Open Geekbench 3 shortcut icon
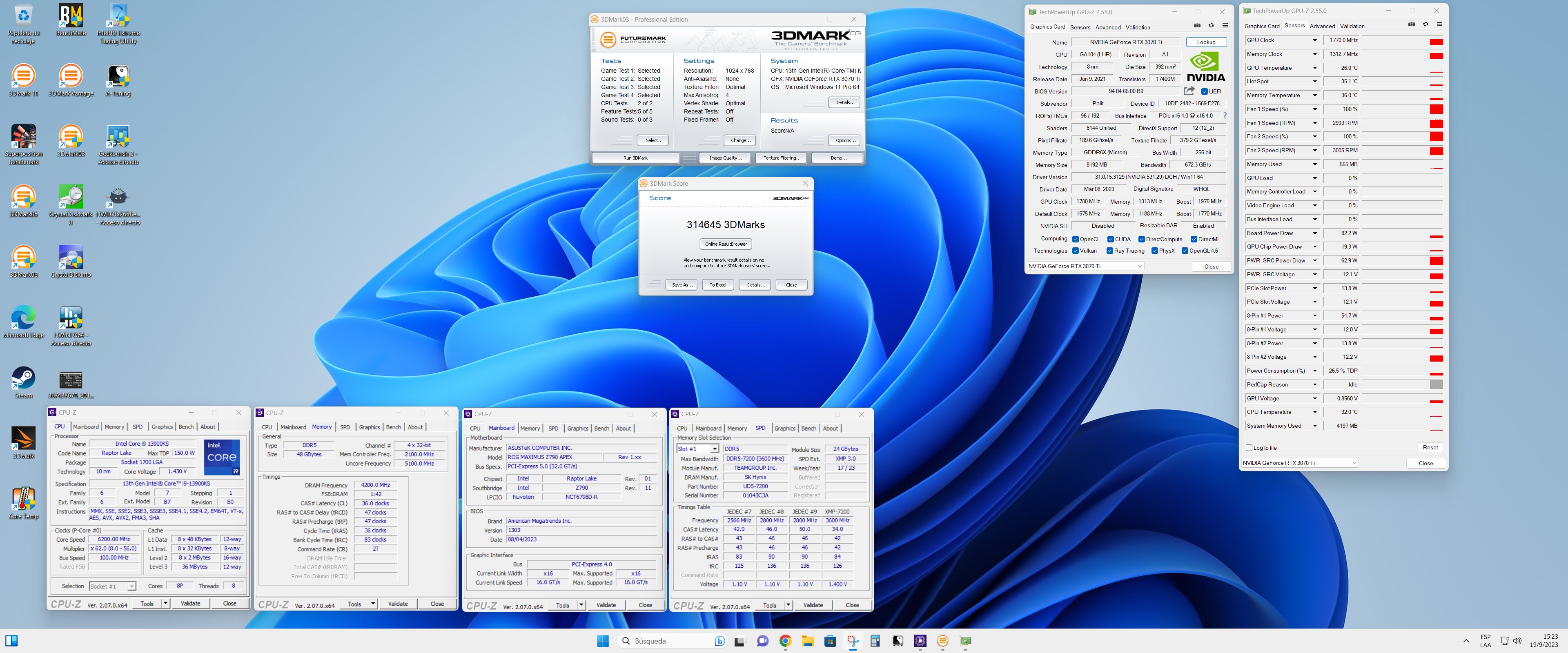 tap(119, 144)
